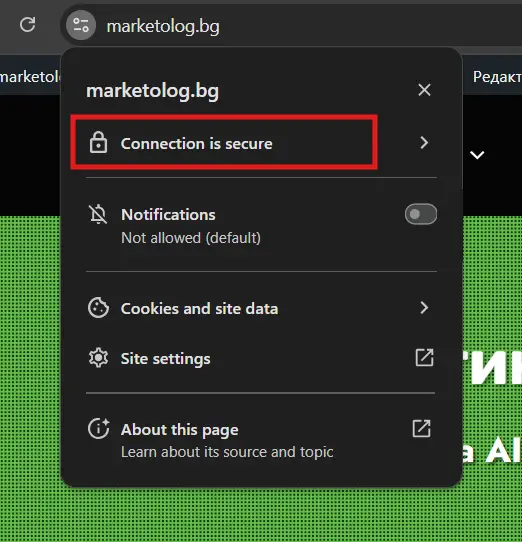Screen dimensions: 522x542
Task: Open About this page external link icon
Action: 421,429
